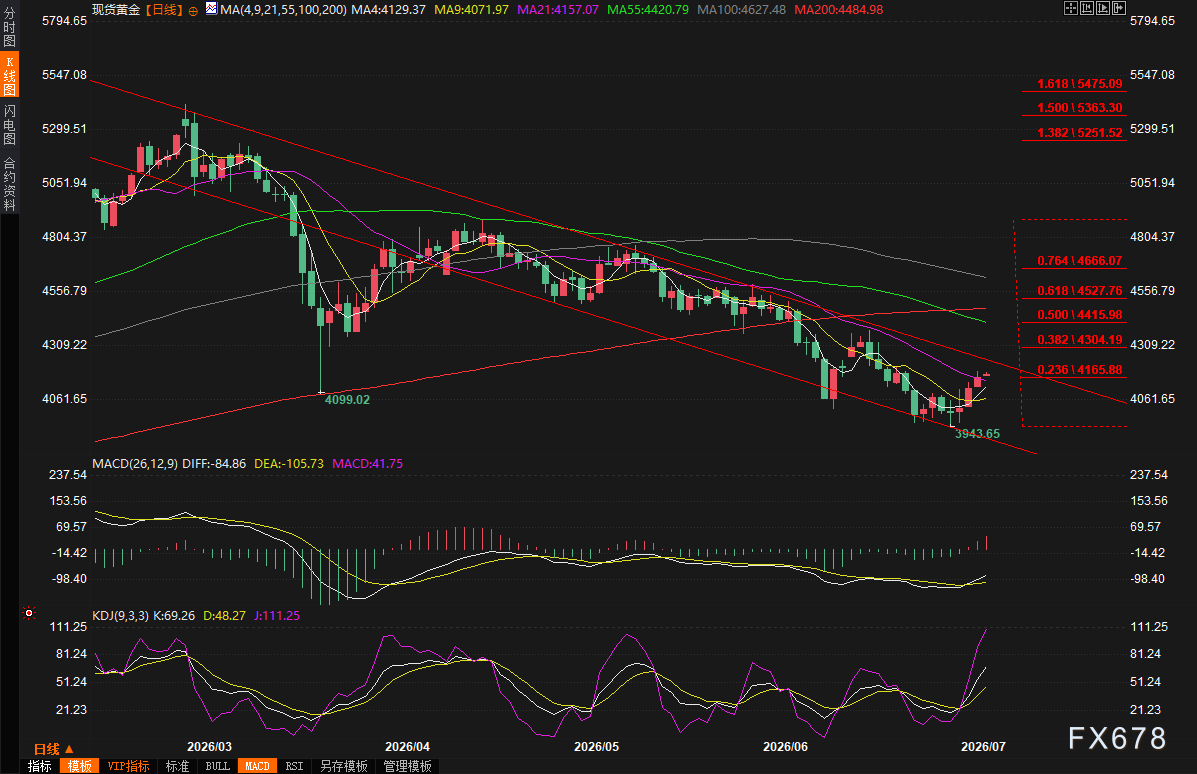This screenshot has height=774, width=1197.
Task: Apply the RSI template
Action: (x=294, y=766)
